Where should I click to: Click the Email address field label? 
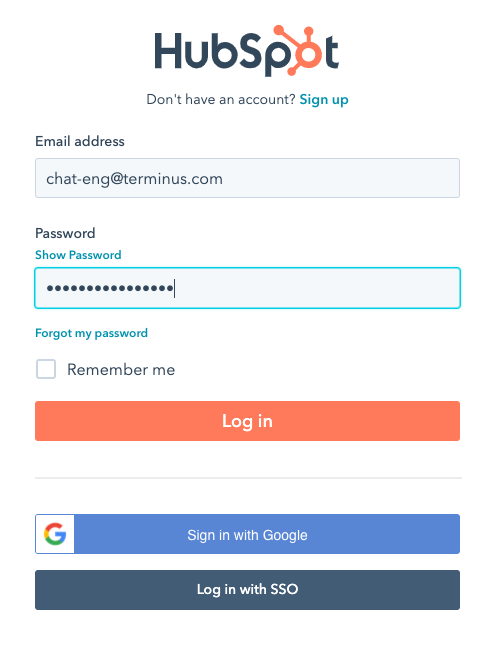(80, 142)
